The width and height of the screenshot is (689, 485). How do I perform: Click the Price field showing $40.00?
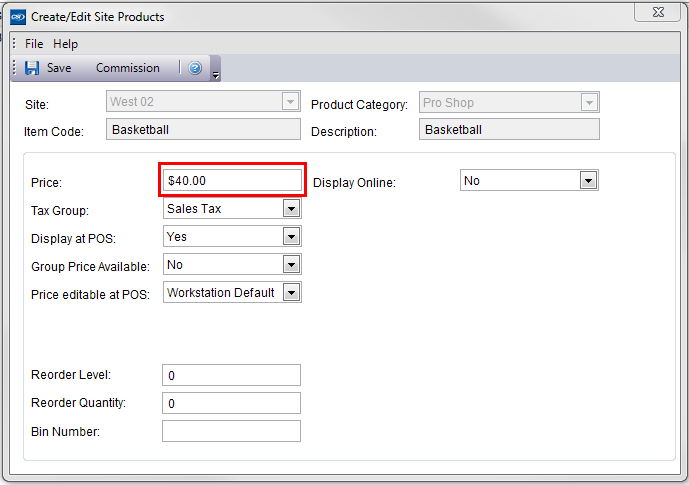pos(232,181)
